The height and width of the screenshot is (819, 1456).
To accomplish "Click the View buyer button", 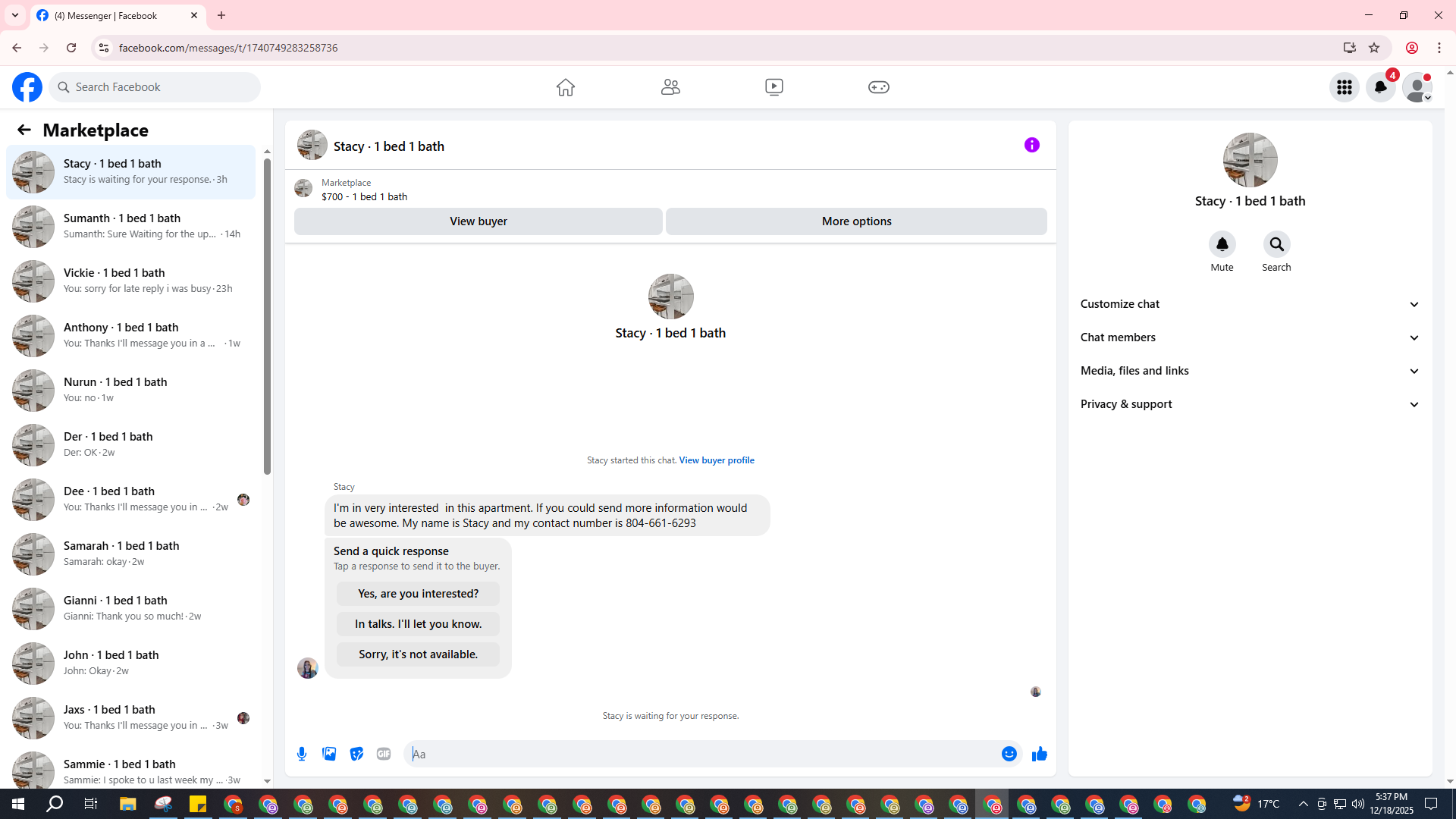I will click(478, 221).
